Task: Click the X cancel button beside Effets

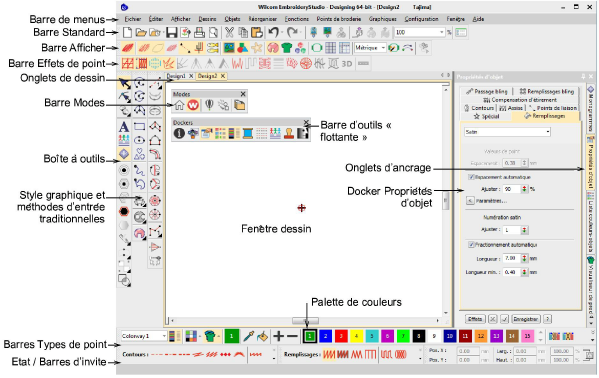Action: (x=492, y=319)
